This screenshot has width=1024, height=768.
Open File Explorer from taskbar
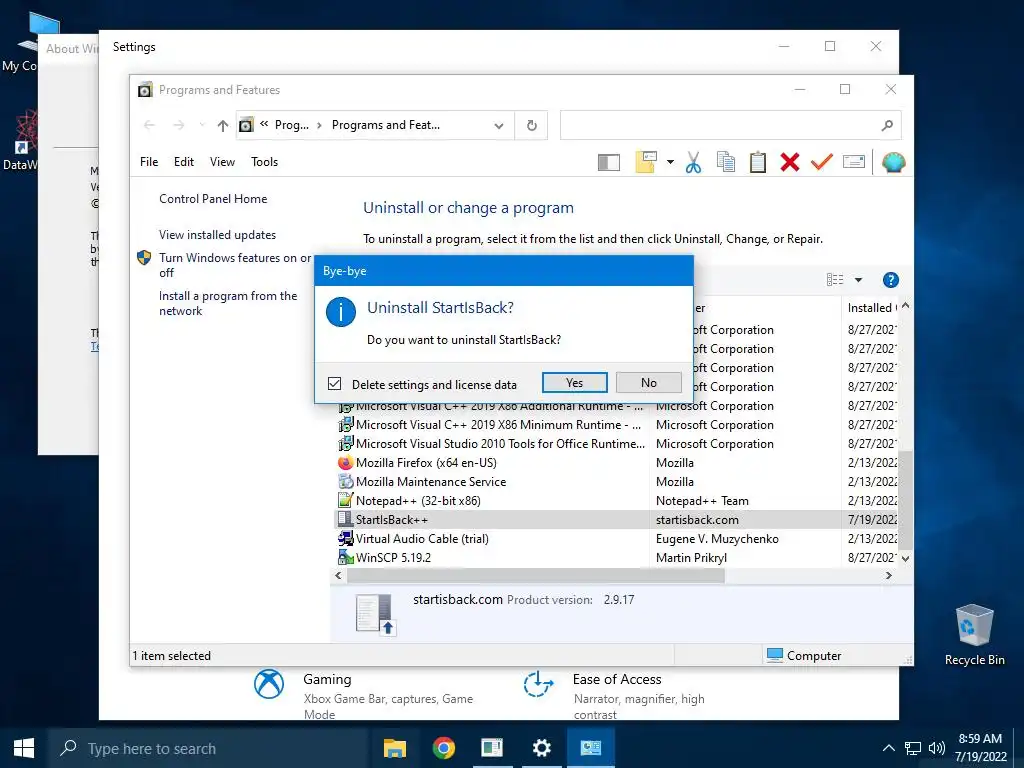[394, 748]
